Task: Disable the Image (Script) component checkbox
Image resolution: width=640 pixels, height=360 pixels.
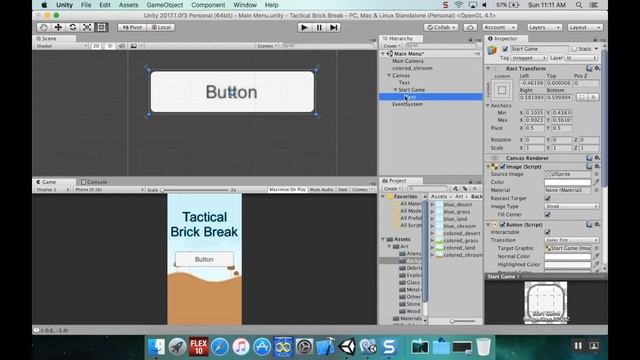Action: point(503,167)
